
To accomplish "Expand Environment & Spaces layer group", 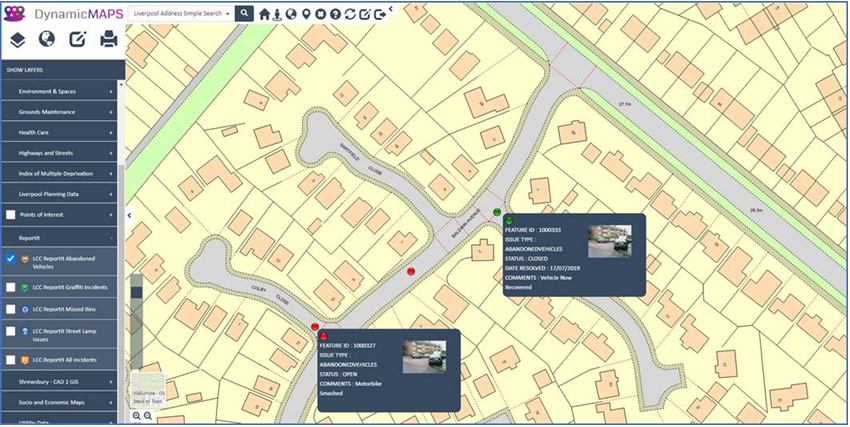I will coord(59,92).
